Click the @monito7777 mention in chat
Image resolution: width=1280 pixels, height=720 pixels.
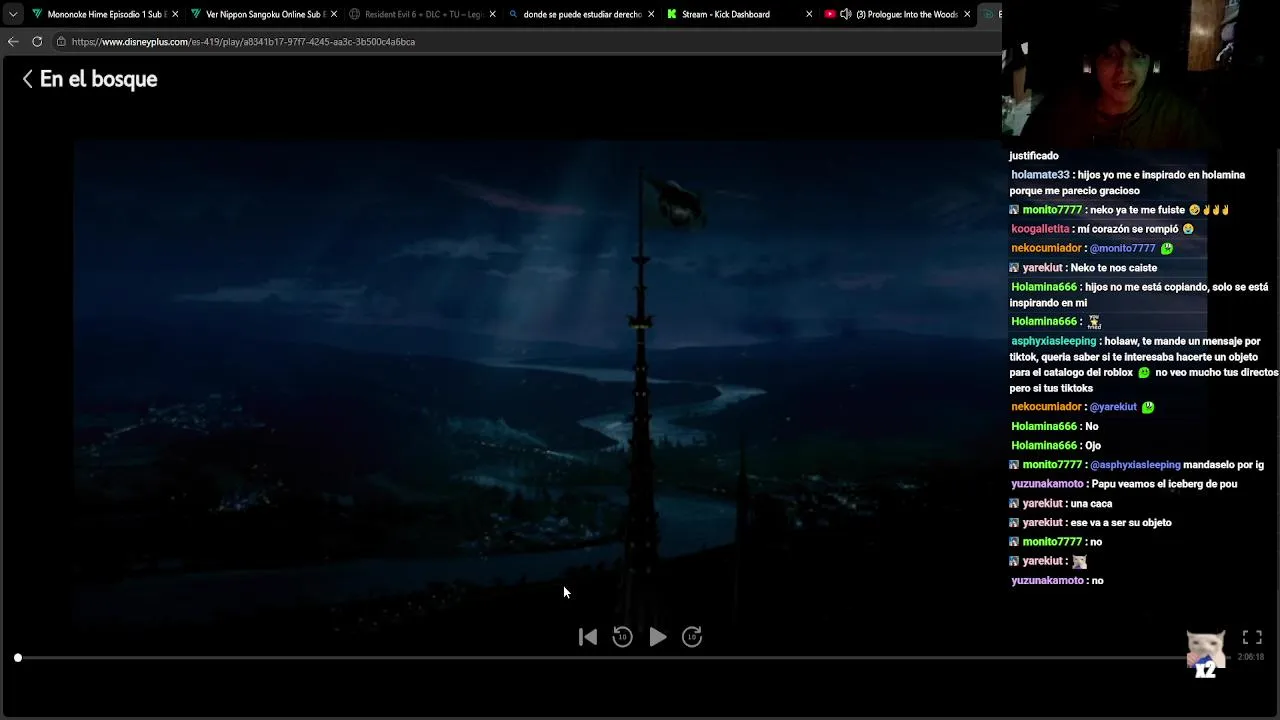[1122, 248]
